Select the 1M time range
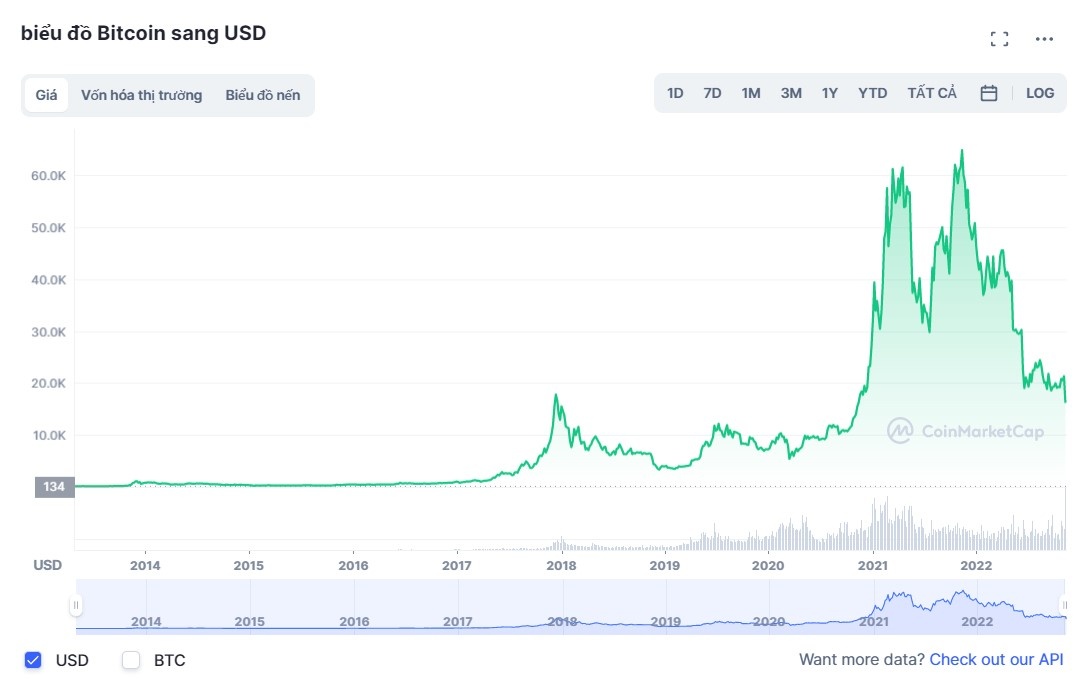1089x685 pixels. 751,93
